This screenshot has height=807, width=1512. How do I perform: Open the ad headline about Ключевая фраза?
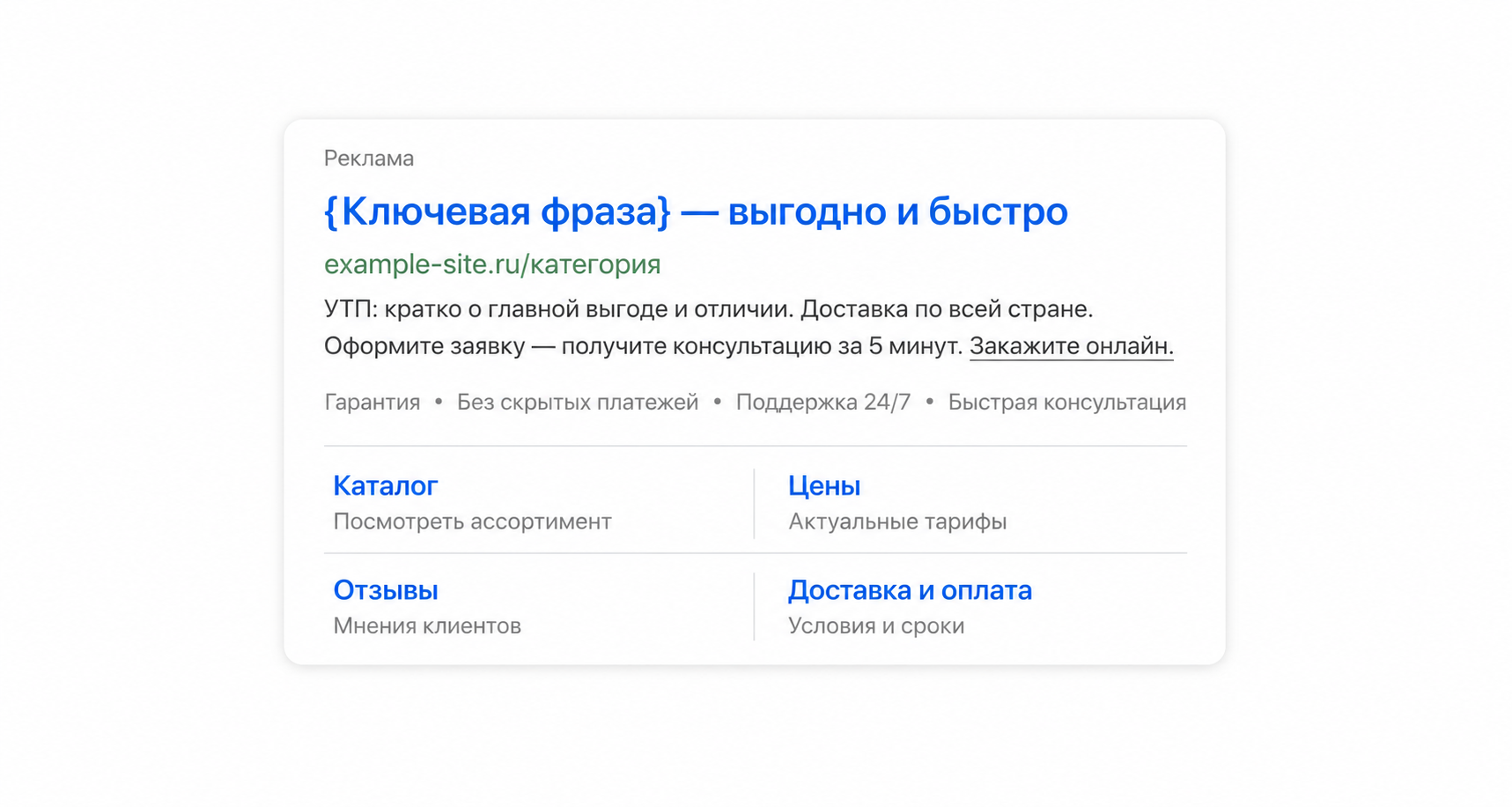click(696, 211)
